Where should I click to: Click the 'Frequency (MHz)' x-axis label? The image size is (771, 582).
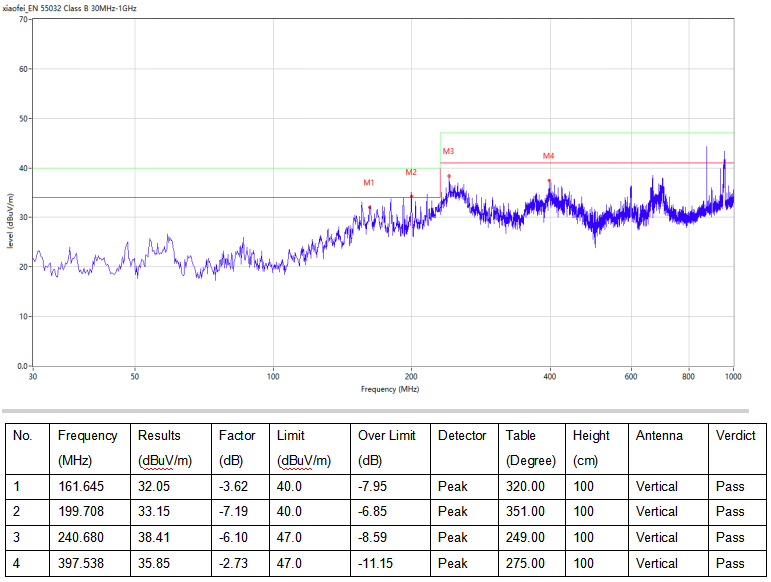(390, 389)
